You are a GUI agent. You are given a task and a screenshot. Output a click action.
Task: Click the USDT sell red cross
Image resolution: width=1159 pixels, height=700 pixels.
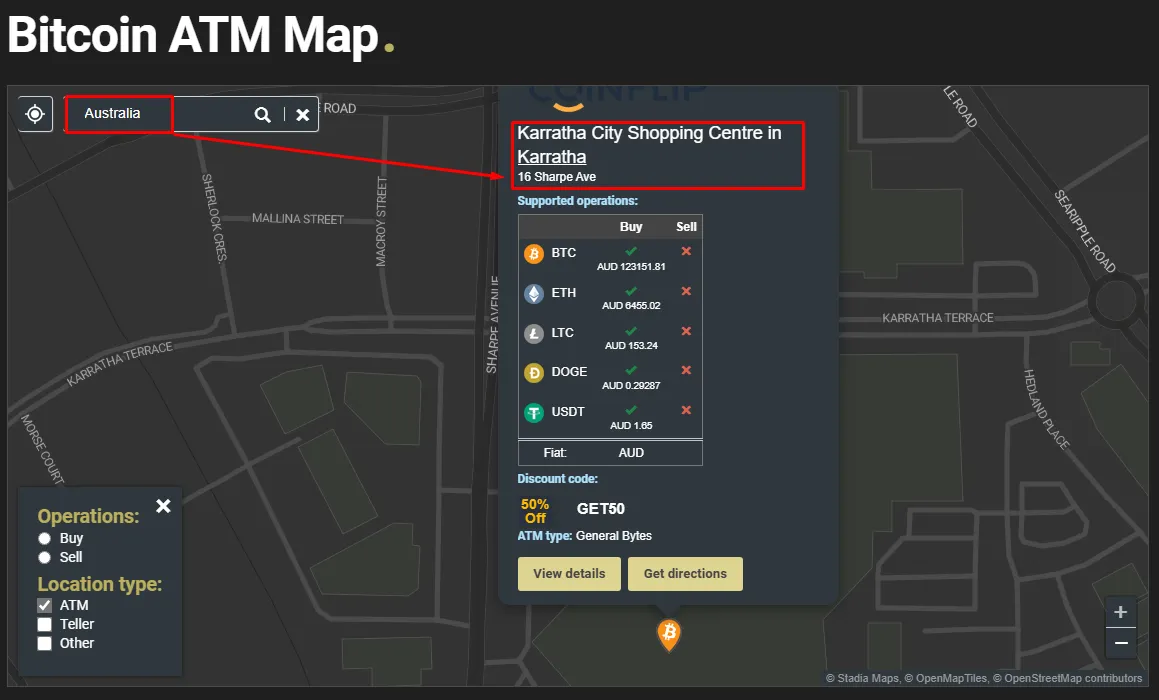tap(686, 410)
